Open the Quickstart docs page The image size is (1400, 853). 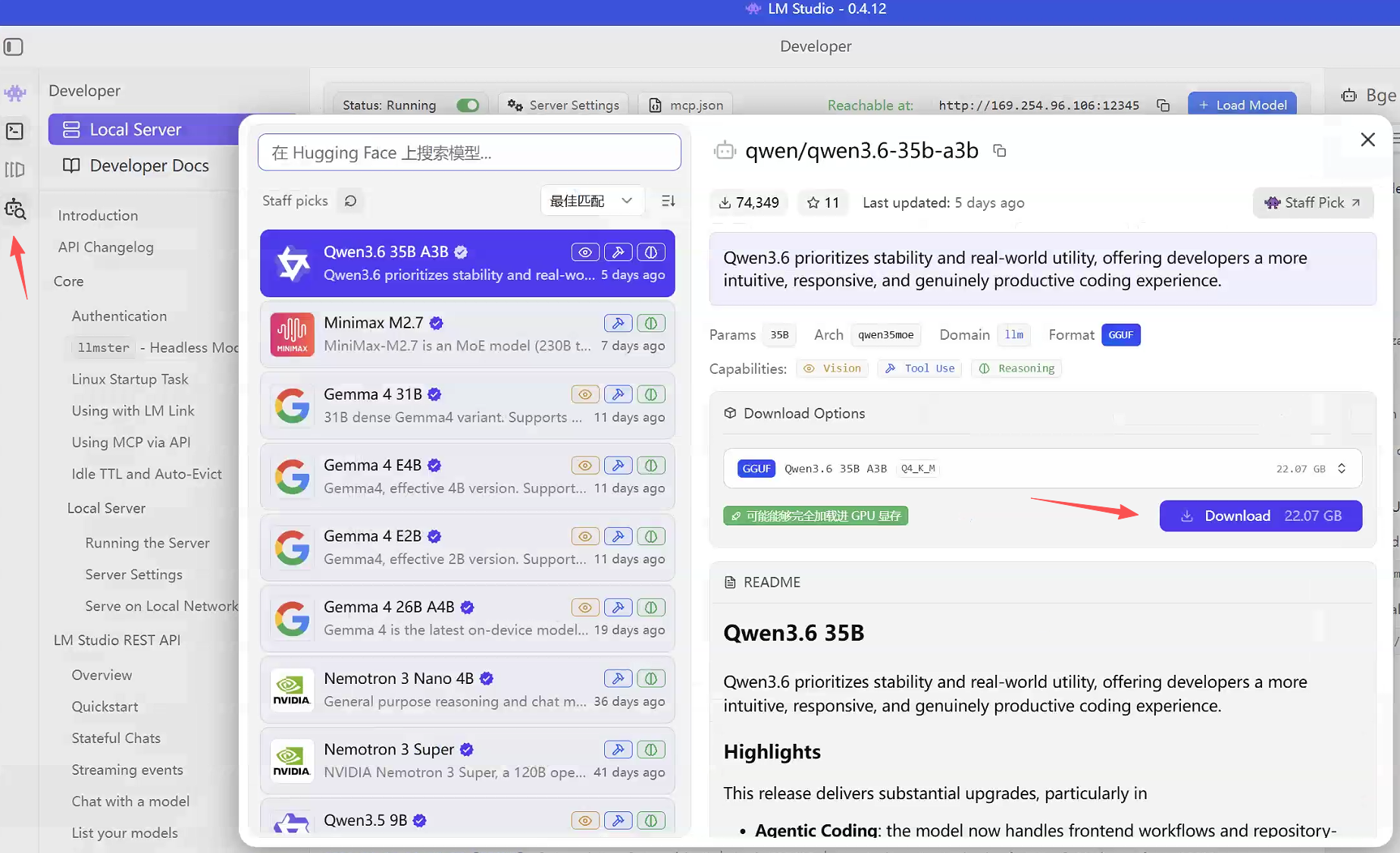point(105,707)
